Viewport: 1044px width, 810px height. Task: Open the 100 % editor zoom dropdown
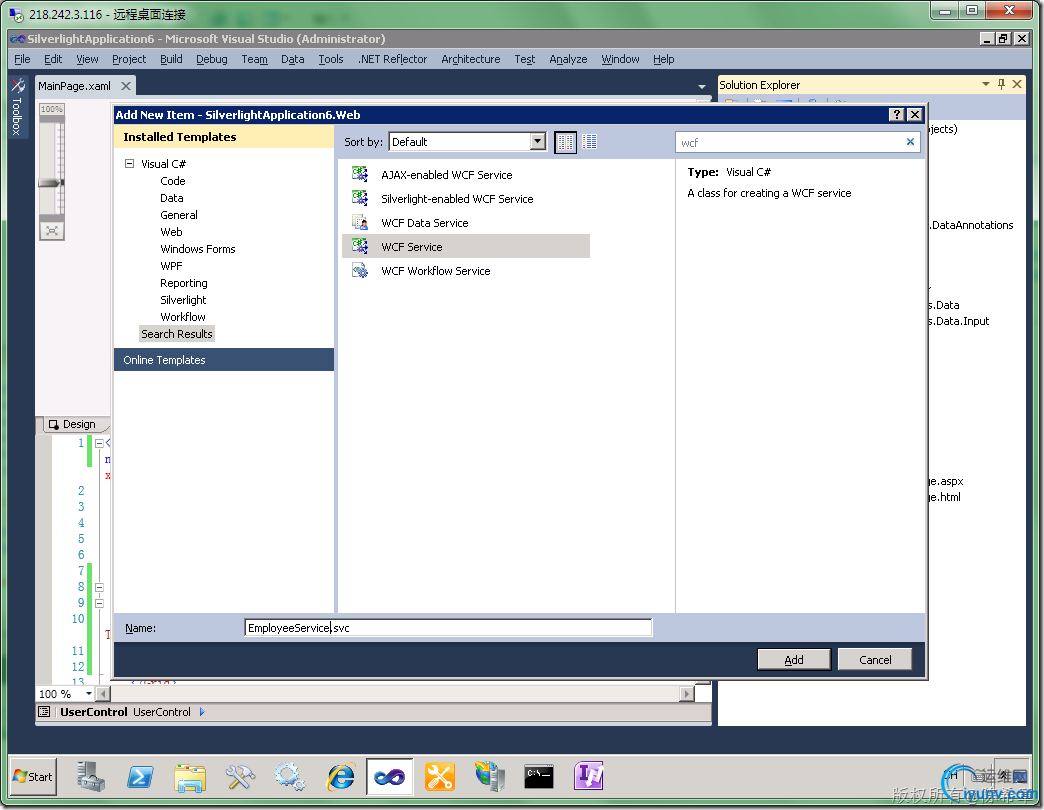click(x=89, y=694)
